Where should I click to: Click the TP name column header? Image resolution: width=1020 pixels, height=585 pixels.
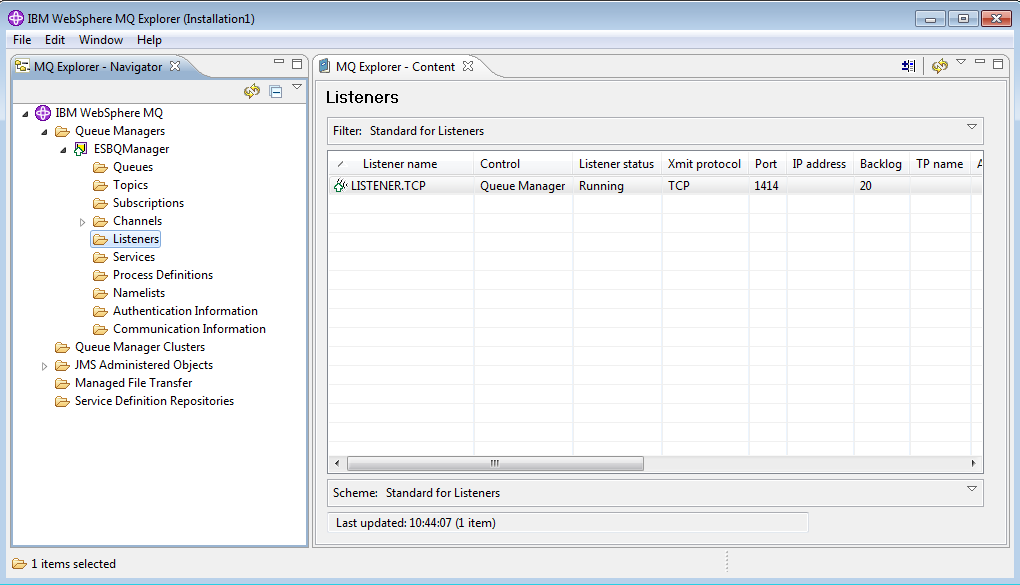pos(940,164)
